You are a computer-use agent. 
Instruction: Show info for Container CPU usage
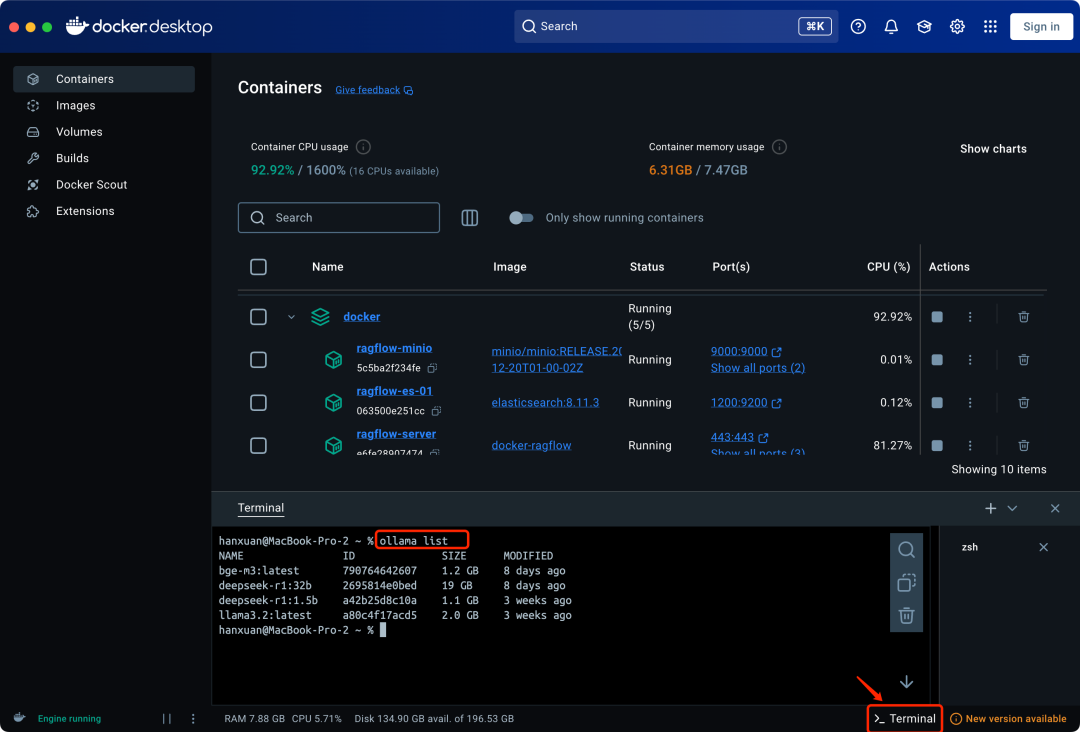pyautogui.click(x=363, y=147)
